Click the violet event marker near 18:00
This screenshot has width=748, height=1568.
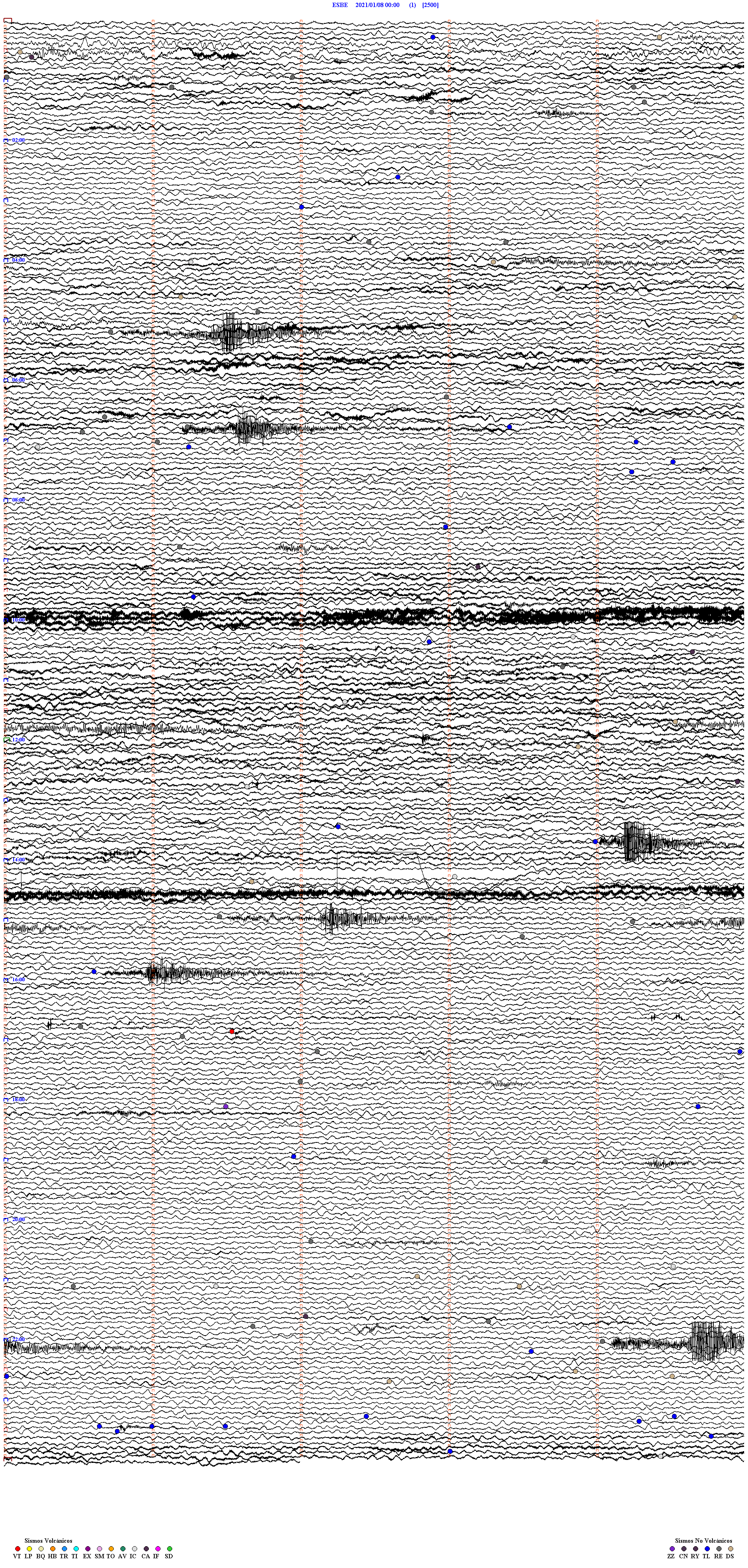pyautogui.click(x=226, y=1106)
